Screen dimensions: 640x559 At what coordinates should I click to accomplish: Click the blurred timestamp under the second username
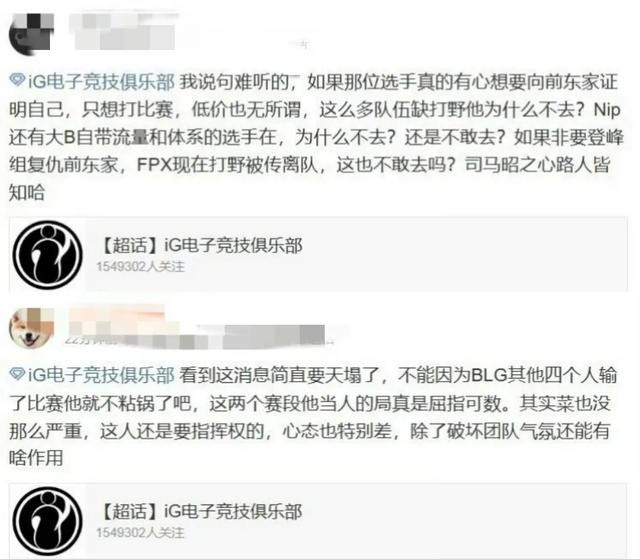pyautogui.click(x=200, y=337)
